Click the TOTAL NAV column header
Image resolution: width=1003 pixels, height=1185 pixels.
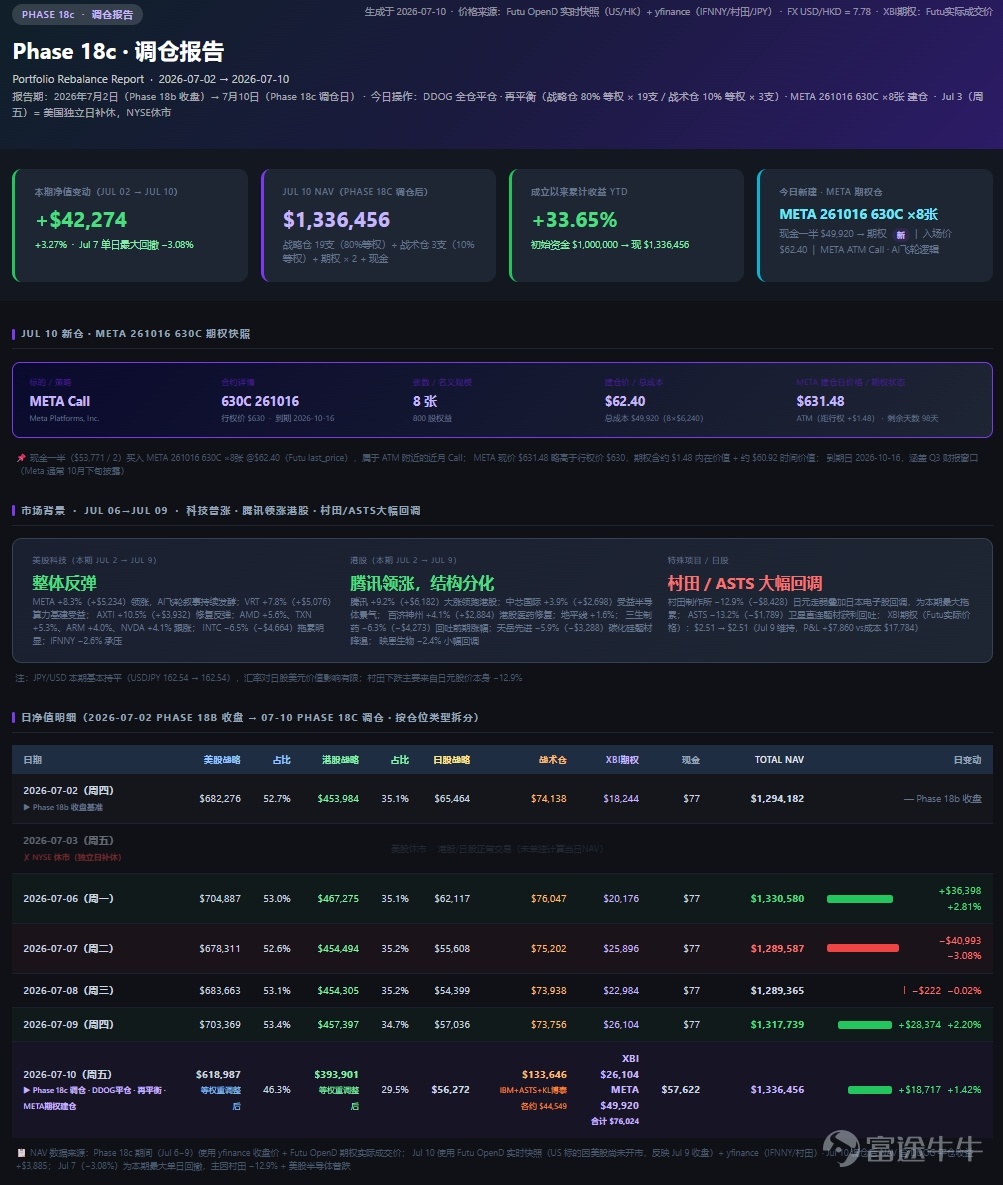pyautogui.click(x=779, y=760)
